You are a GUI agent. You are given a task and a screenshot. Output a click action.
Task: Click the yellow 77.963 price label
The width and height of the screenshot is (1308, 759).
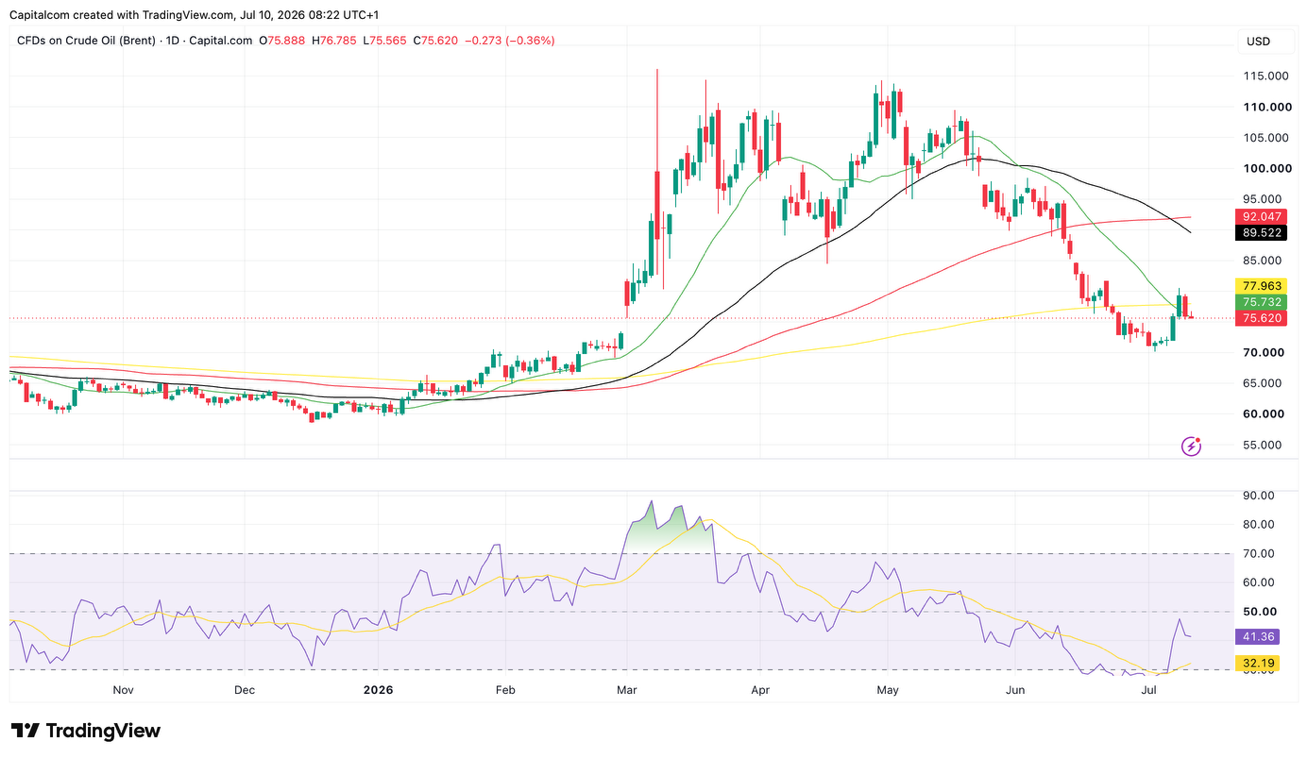click(1262, 285)
